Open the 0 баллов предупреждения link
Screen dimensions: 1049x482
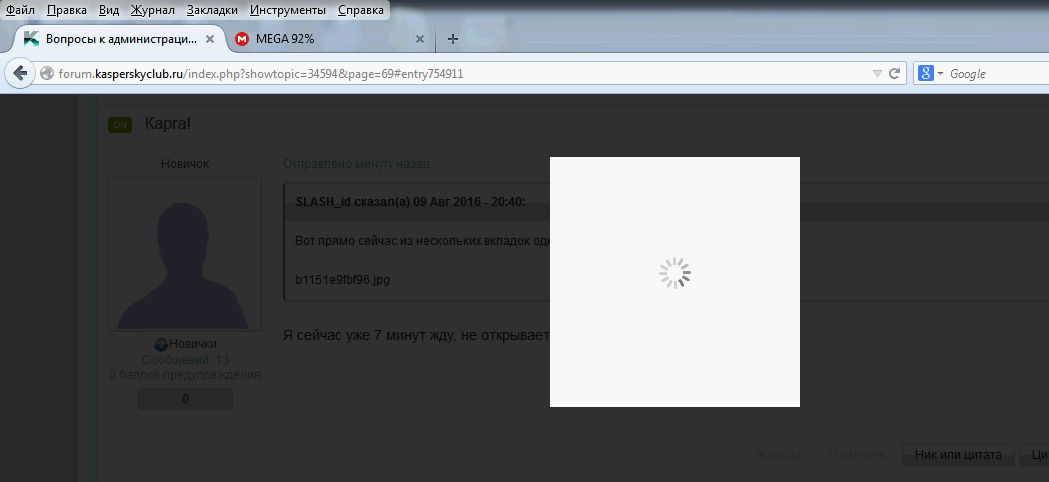pyautogui.click(x=185, y=375)
